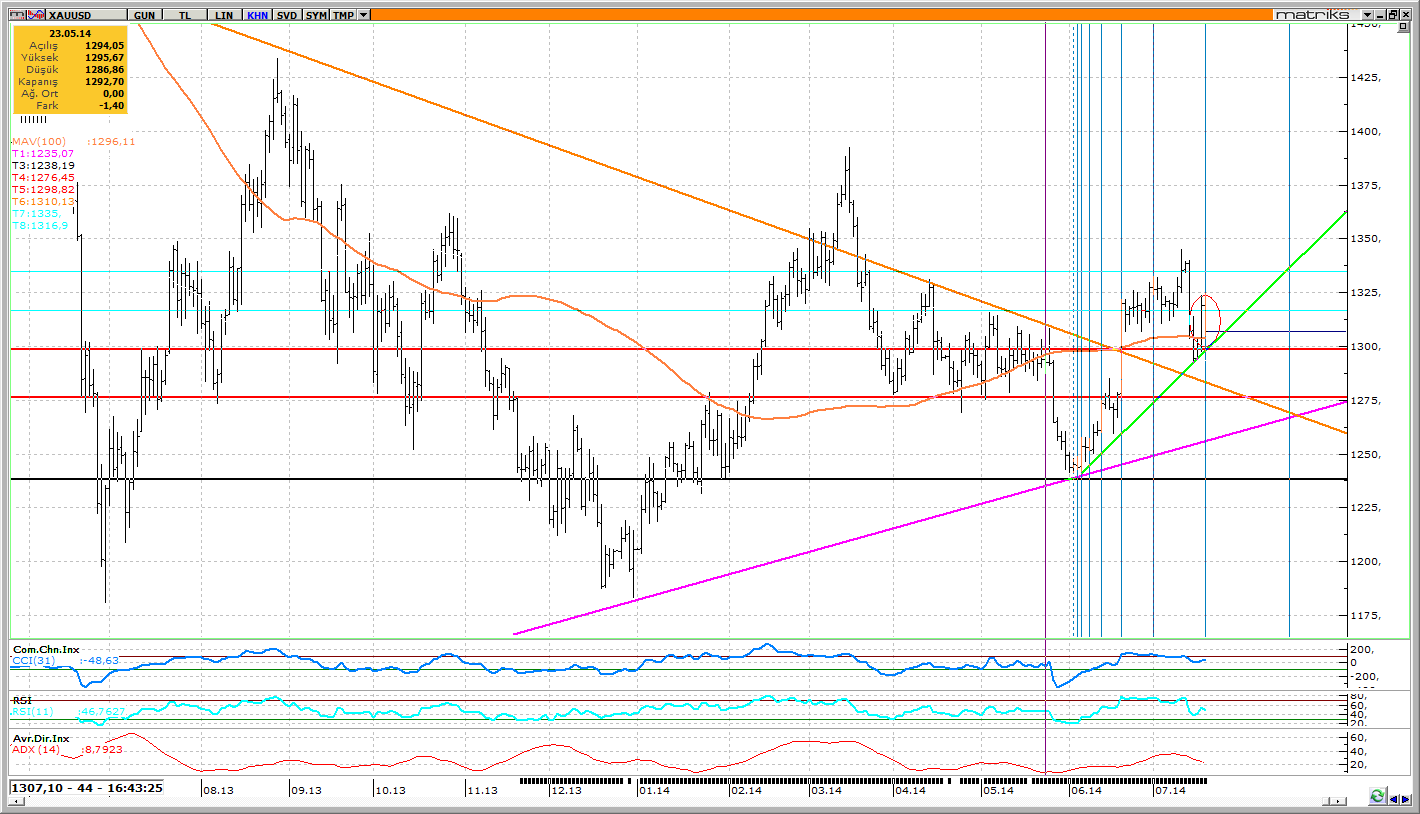
Task: Close the chart window
Action: [1406, 14]
